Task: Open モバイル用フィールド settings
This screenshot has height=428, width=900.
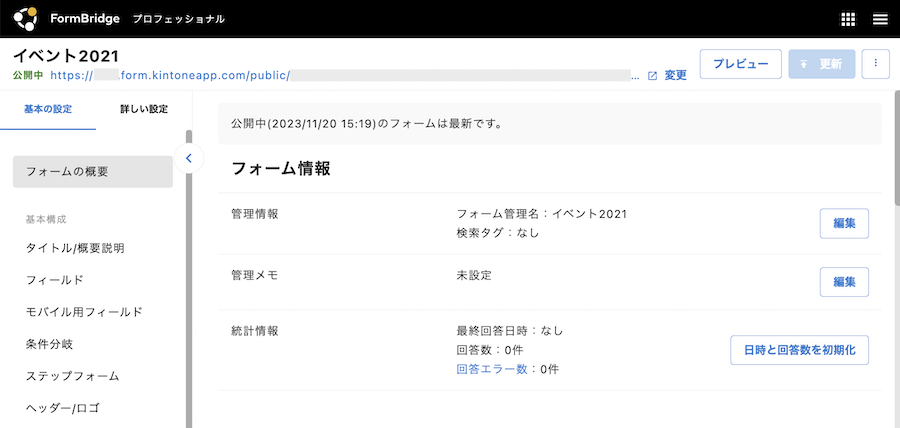Action: point(84,312)
